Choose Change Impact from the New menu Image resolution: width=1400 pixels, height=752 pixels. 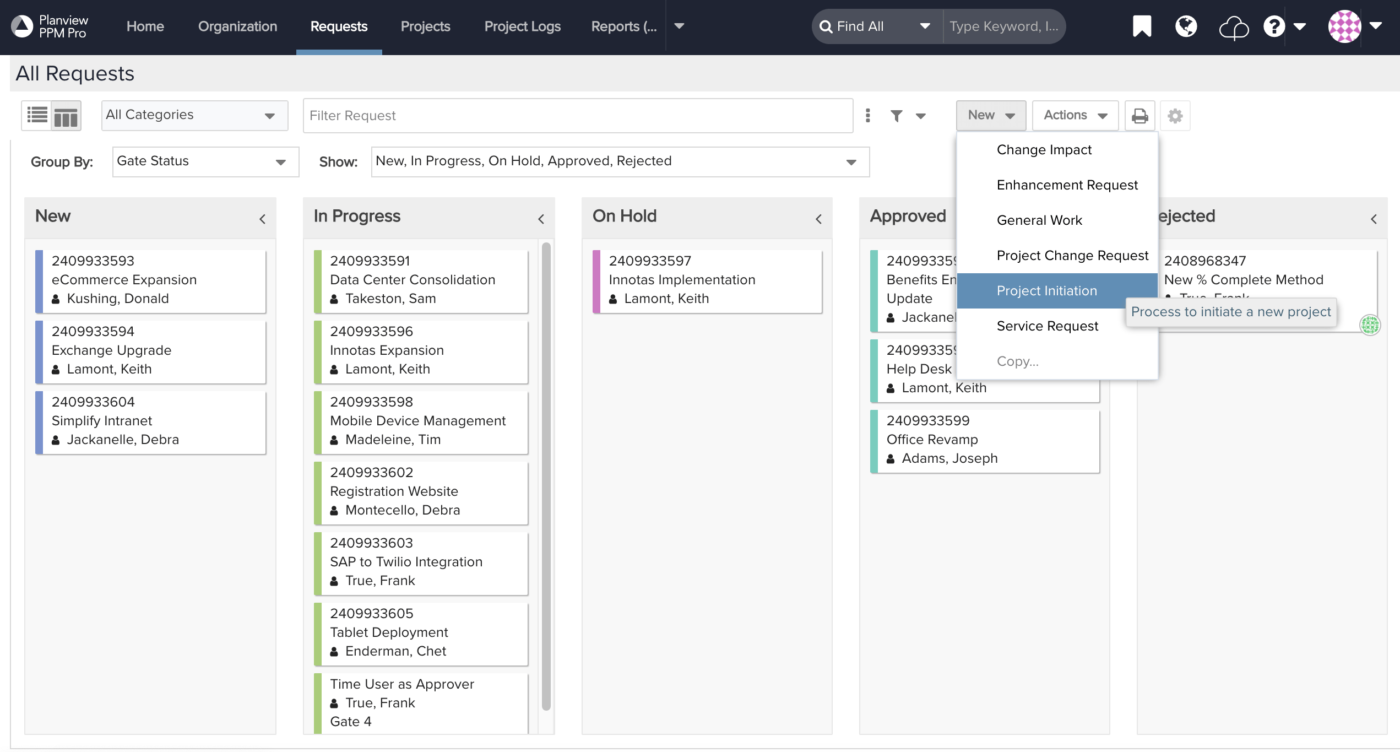[1057, 150]
